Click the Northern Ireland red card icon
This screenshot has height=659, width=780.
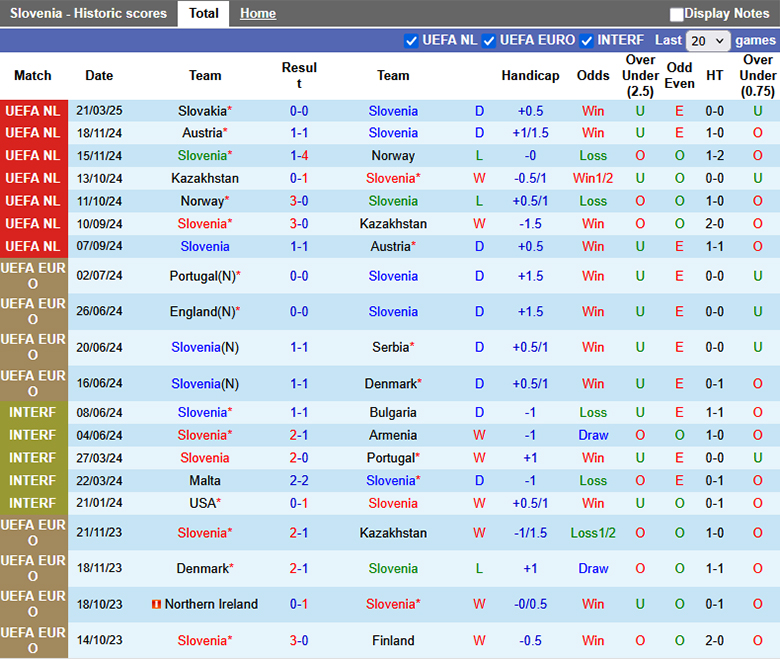pyautogui.click(x=156, y=604)
